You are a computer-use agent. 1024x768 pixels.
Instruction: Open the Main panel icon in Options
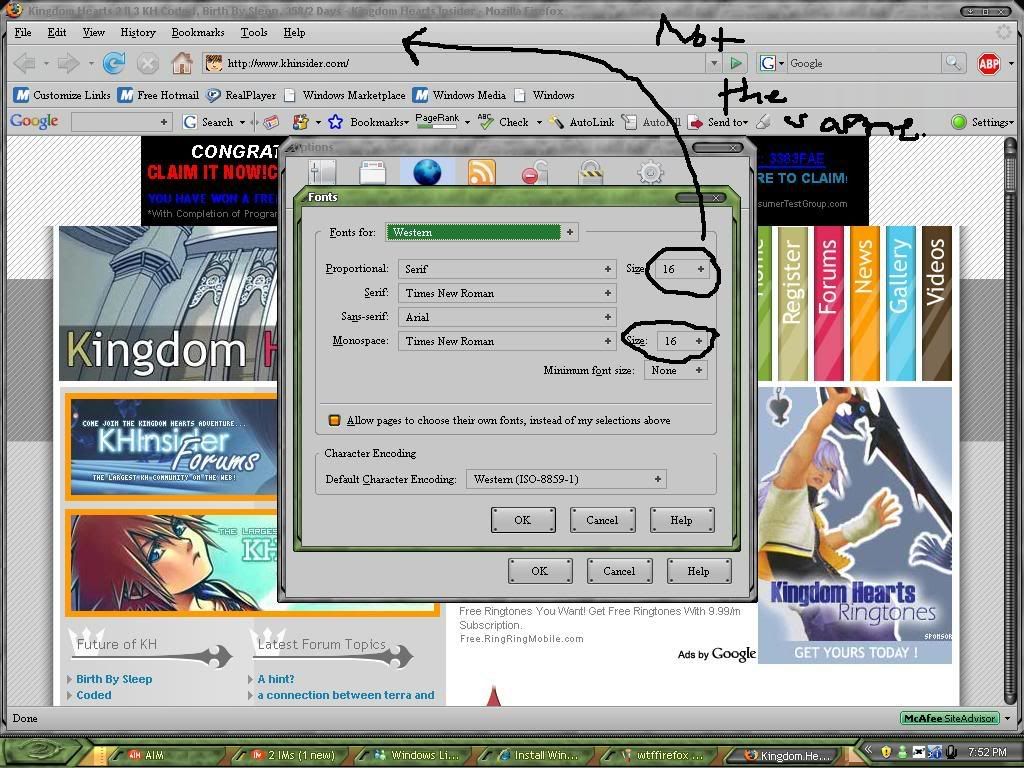click(x=322, y=172)
